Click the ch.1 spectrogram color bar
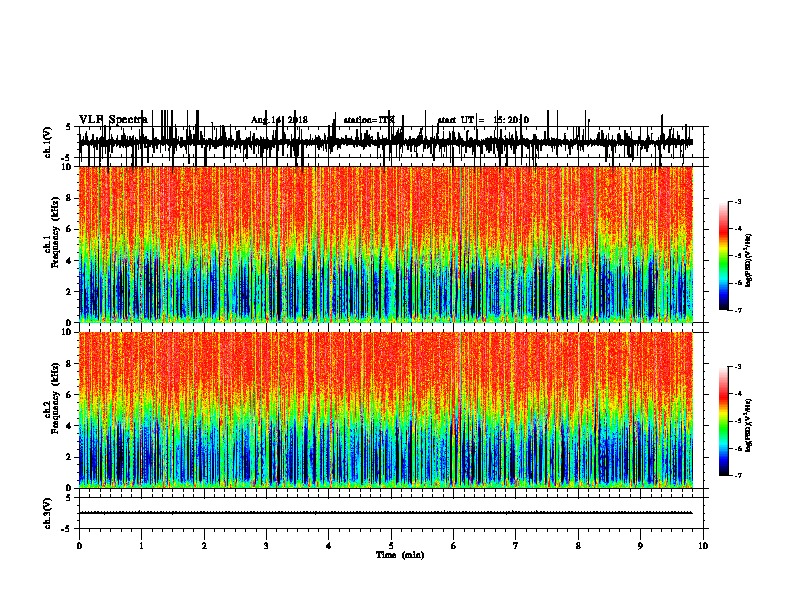Screen dimensions: 792x612 (x=724, y=256)
